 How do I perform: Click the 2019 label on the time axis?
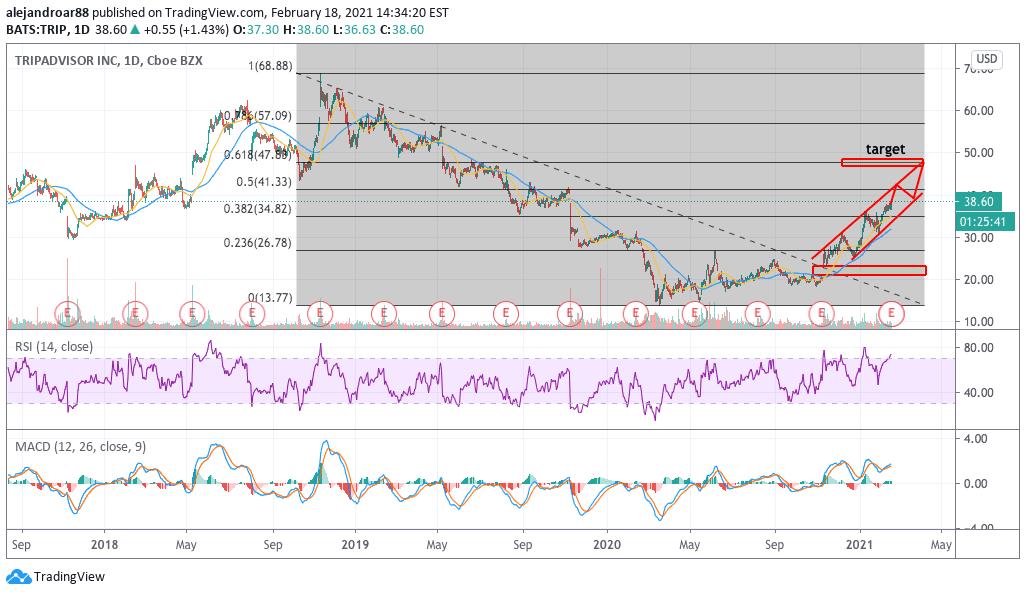click(355, 545)
